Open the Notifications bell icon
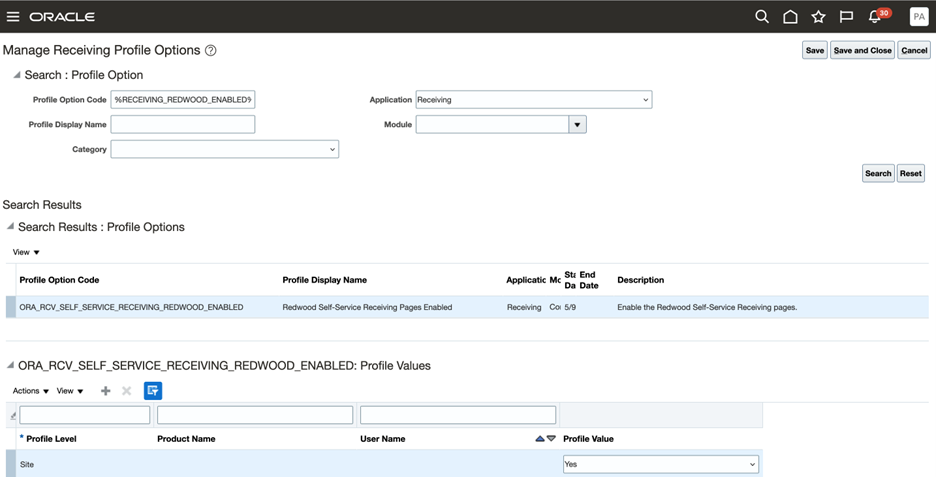The height and width of the screenshot is (477, 936). (875, 17)
